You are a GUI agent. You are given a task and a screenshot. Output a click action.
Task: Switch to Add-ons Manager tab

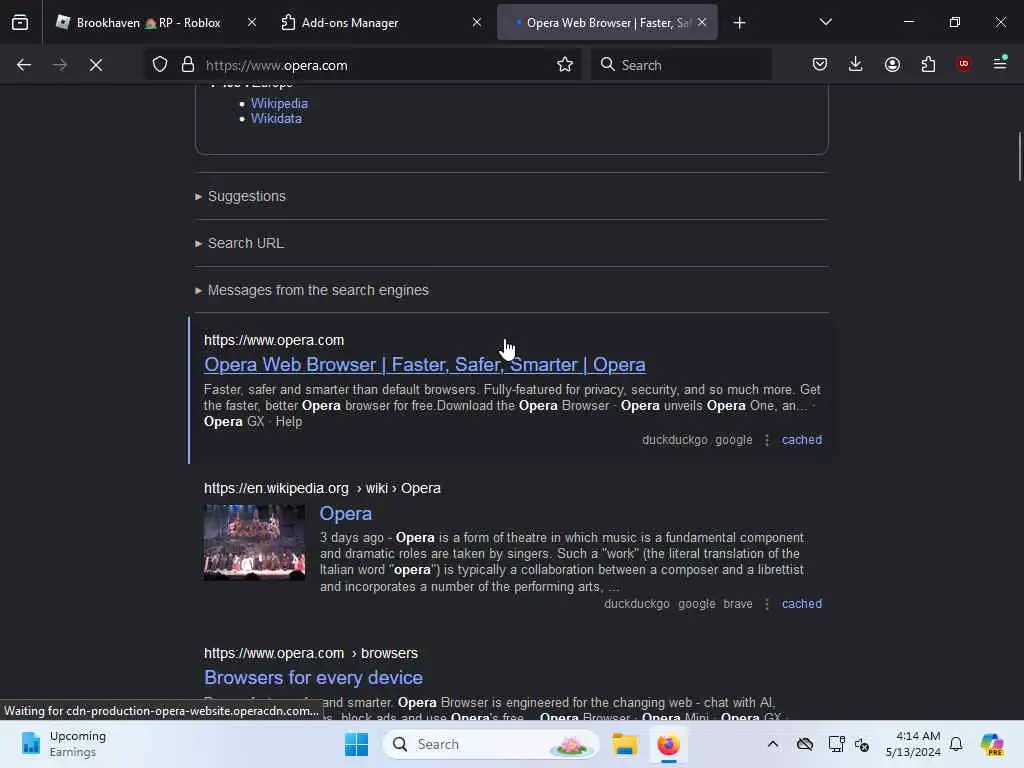[349, 23]
